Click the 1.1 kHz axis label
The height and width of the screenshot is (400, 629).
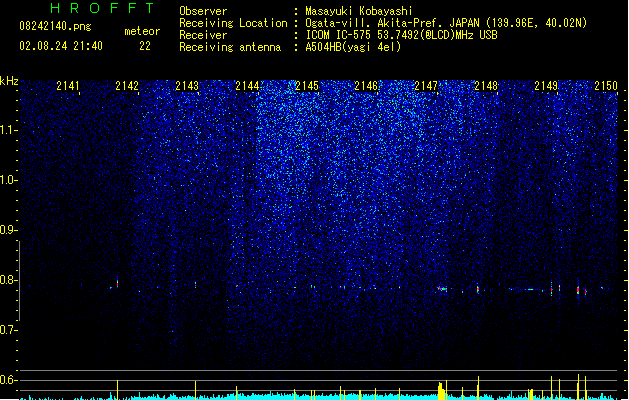[8, 130]
